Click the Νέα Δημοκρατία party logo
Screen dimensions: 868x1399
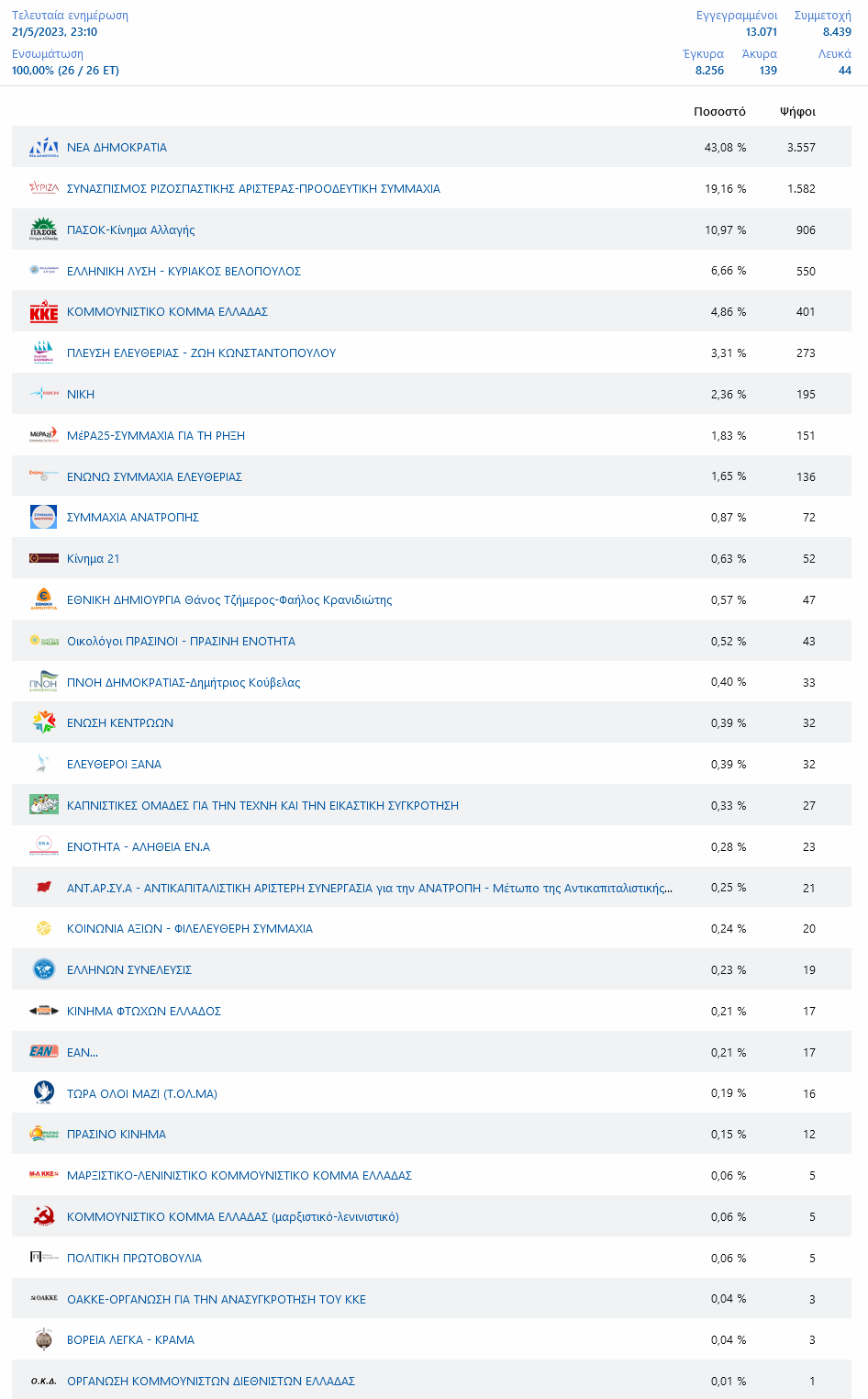[44, 147]
